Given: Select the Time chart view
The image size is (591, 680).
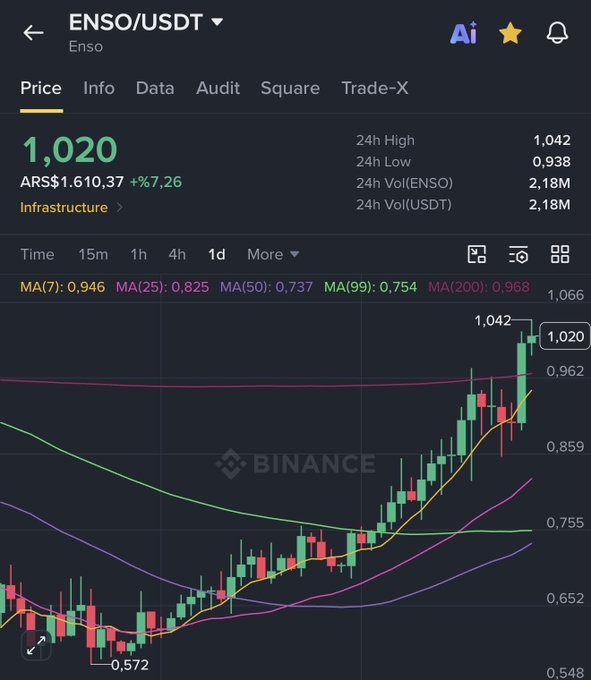Looking at the screenshot, I should pyautogui.click(x=37, y=254).
